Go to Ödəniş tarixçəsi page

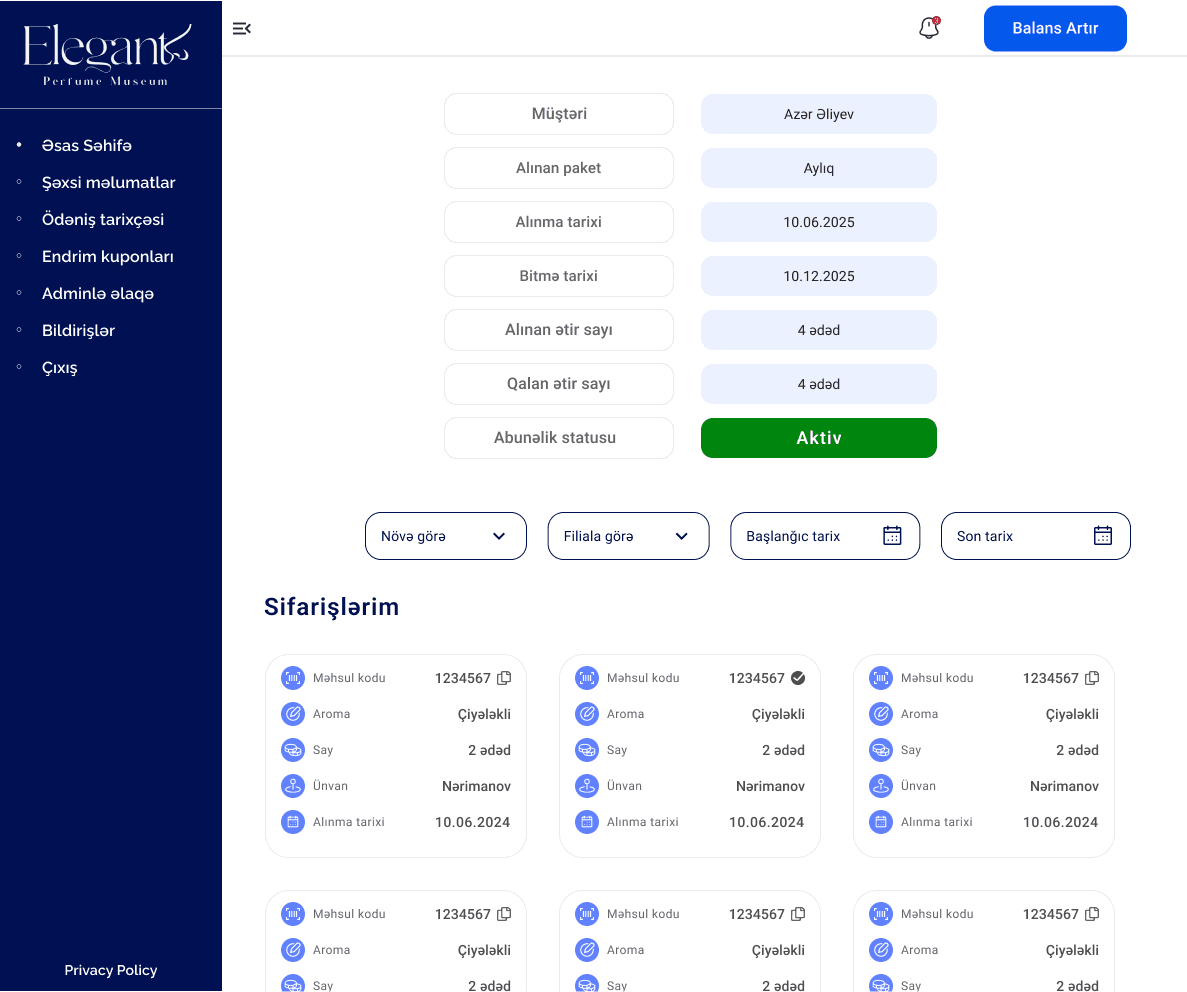point(103,220)
